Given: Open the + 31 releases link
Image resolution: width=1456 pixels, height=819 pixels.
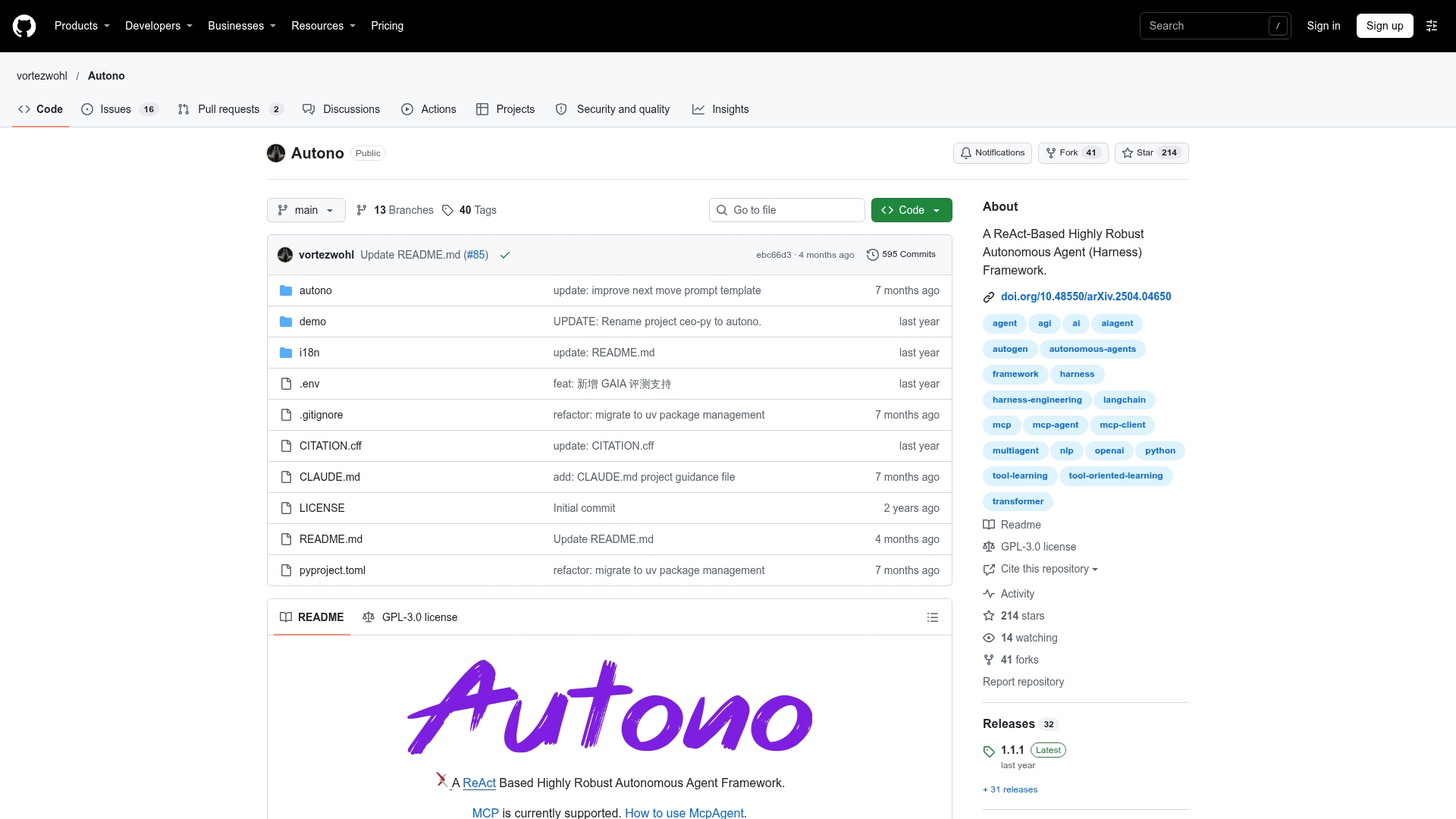Looking at the screenshot, I should 1010,789.
